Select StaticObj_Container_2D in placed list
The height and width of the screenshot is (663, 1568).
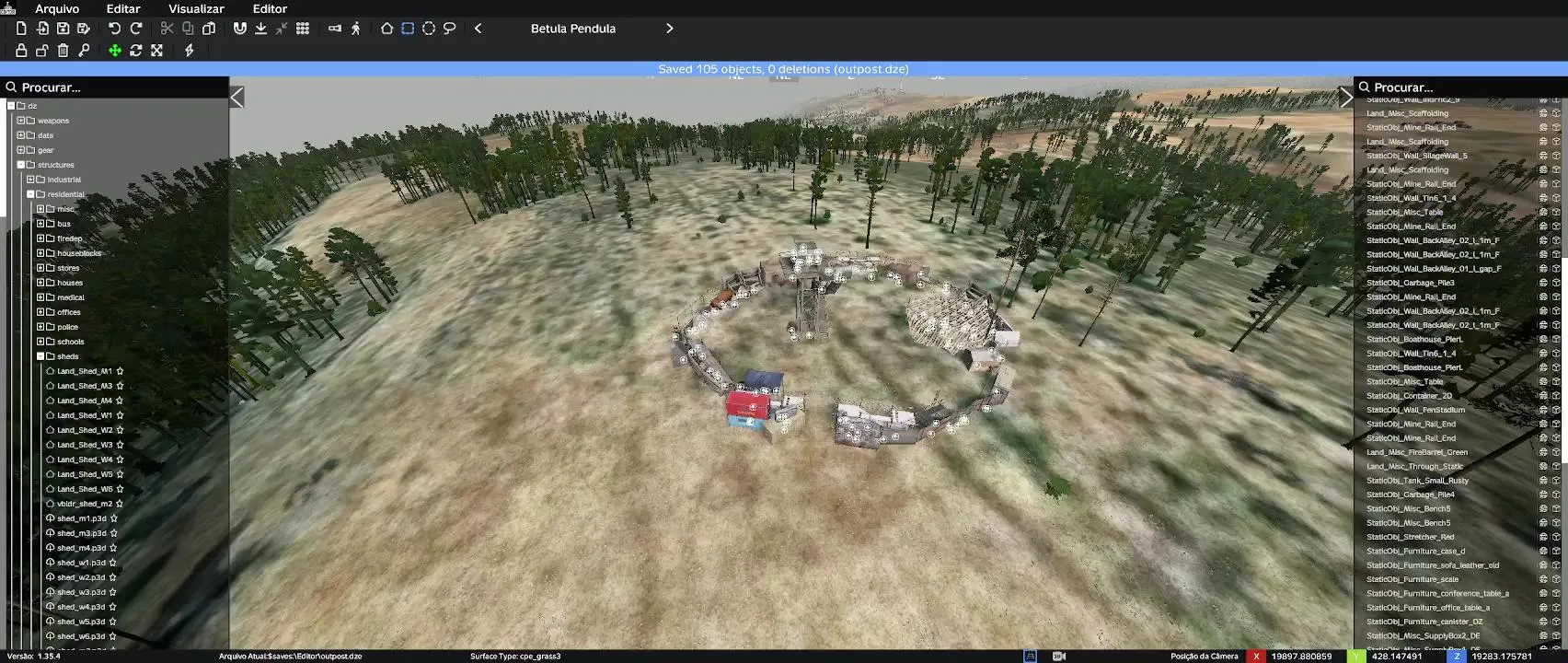click(x=1410, y=396)
